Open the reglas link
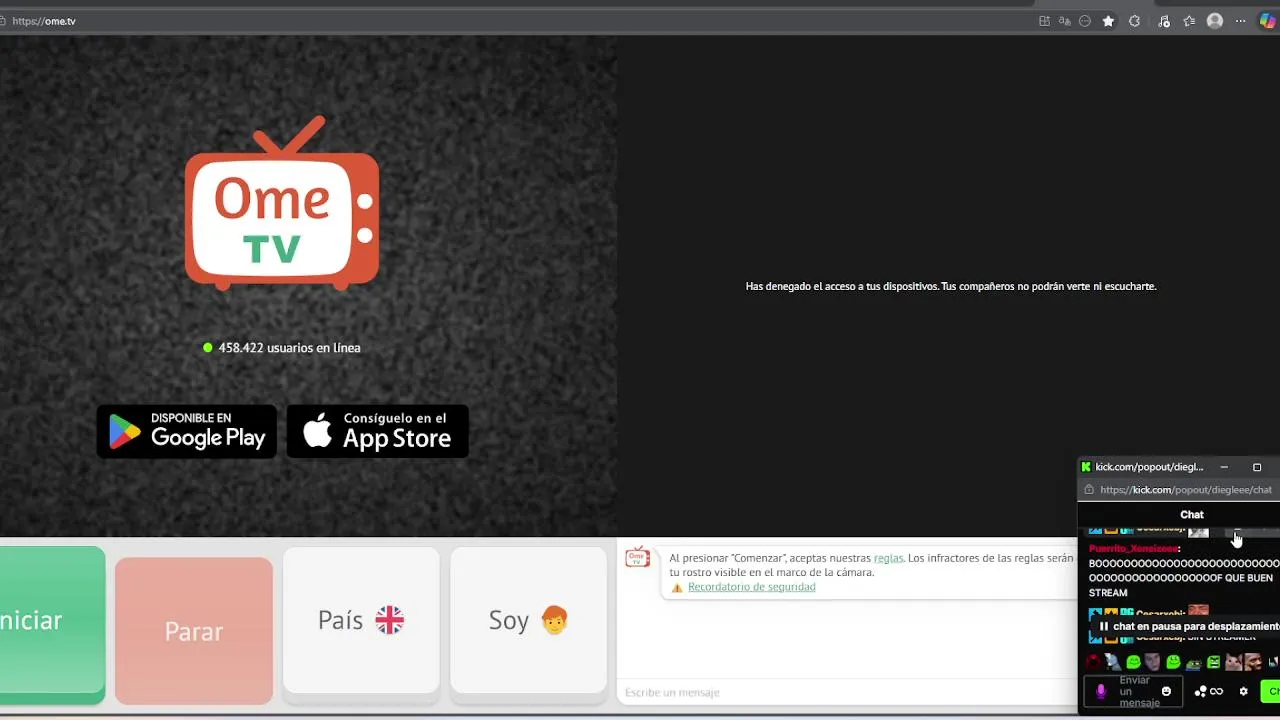Screen dimensions: 1280x720 tap(888, 558)
